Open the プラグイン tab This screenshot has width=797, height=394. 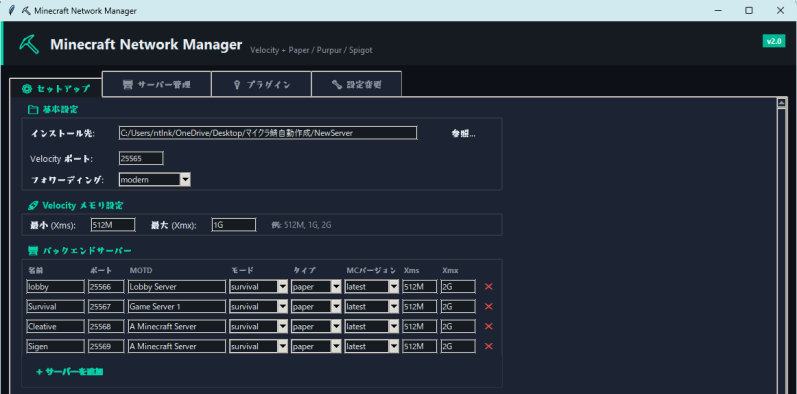tap(261, 84)
